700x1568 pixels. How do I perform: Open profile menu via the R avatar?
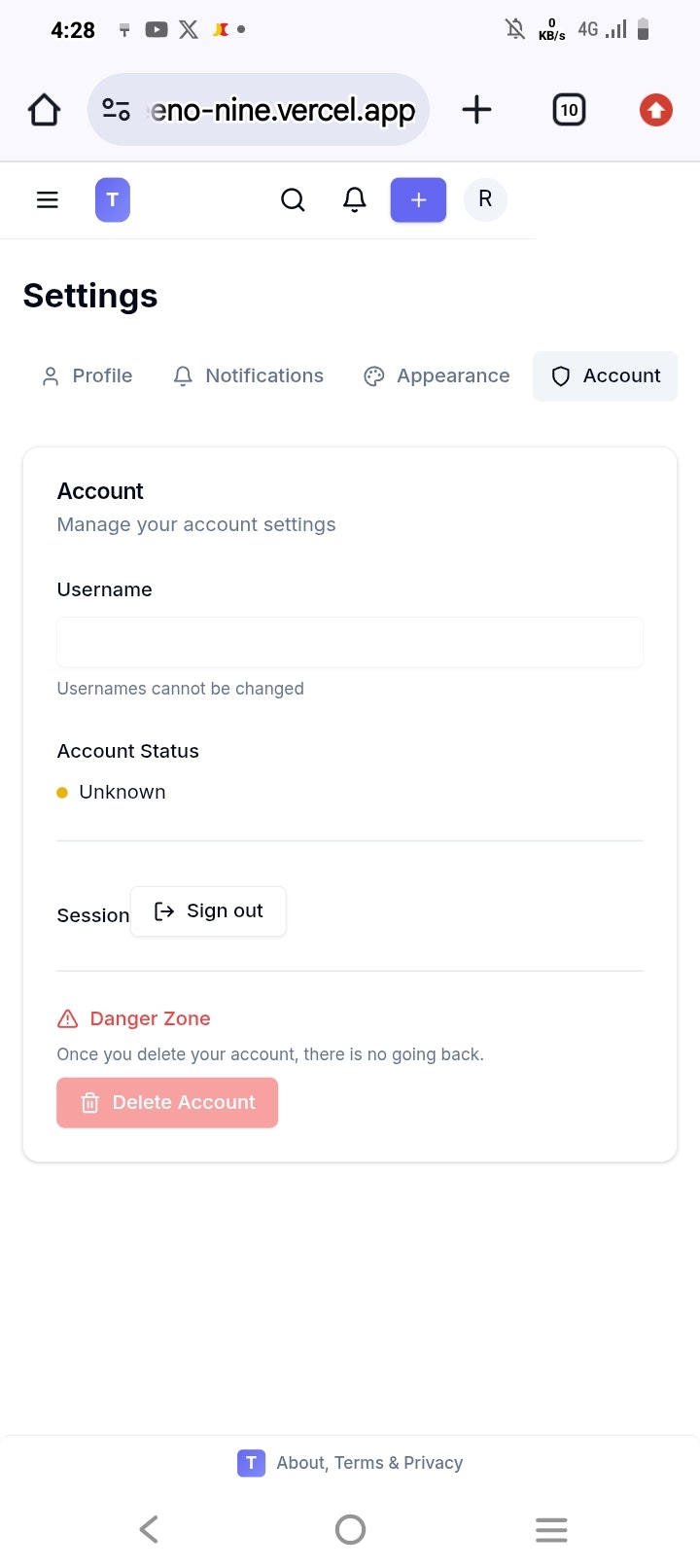click(x=485, y=199)
